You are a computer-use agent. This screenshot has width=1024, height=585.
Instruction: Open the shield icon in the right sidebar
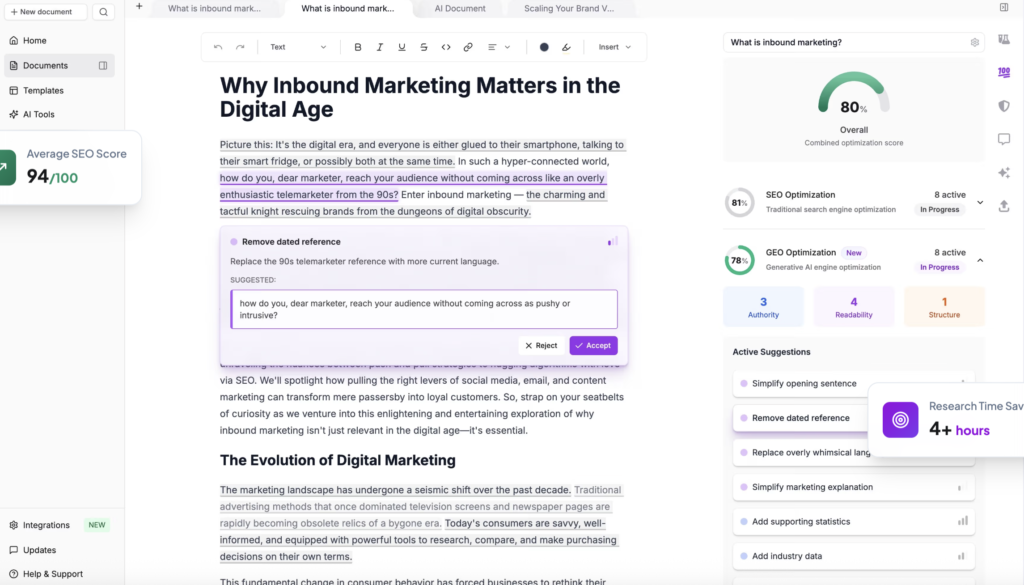tap(1004, 106)
